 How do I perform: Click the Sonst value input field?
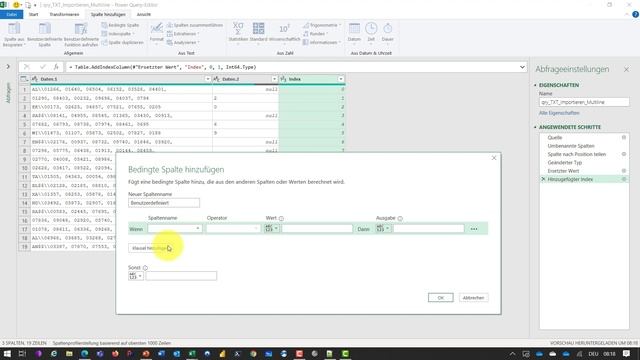pyautogui.click(x=181, y=276)
